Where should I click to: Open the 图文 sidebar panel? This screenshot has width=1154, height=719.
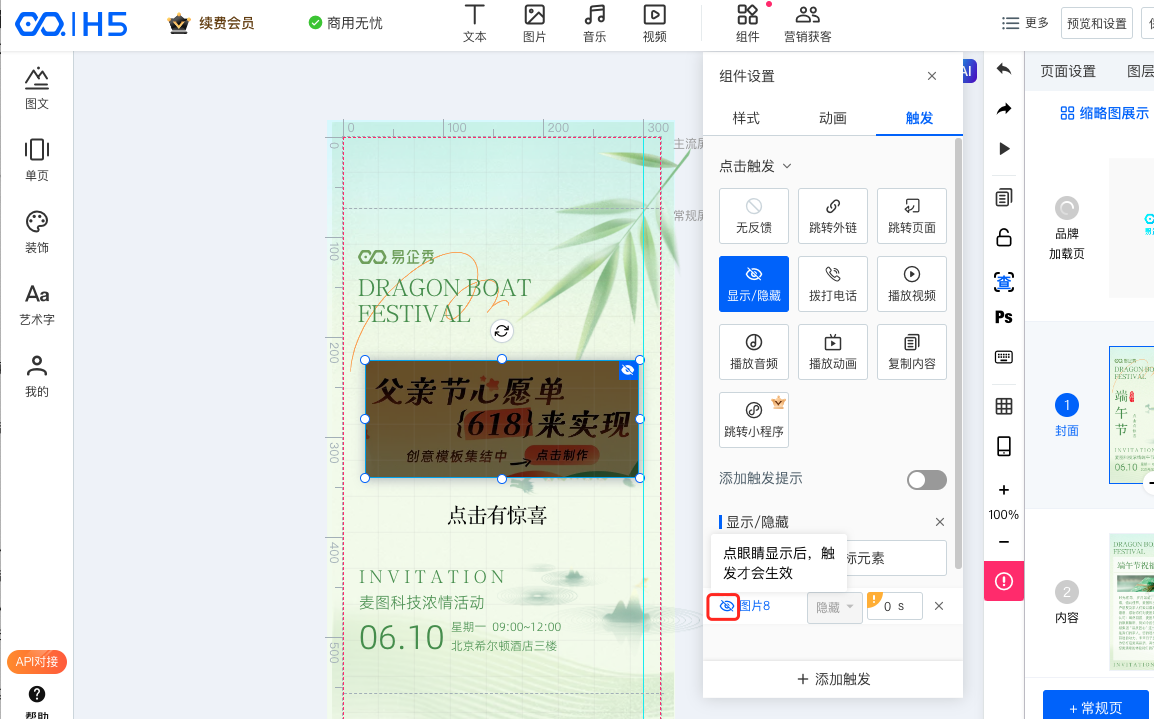37,88
